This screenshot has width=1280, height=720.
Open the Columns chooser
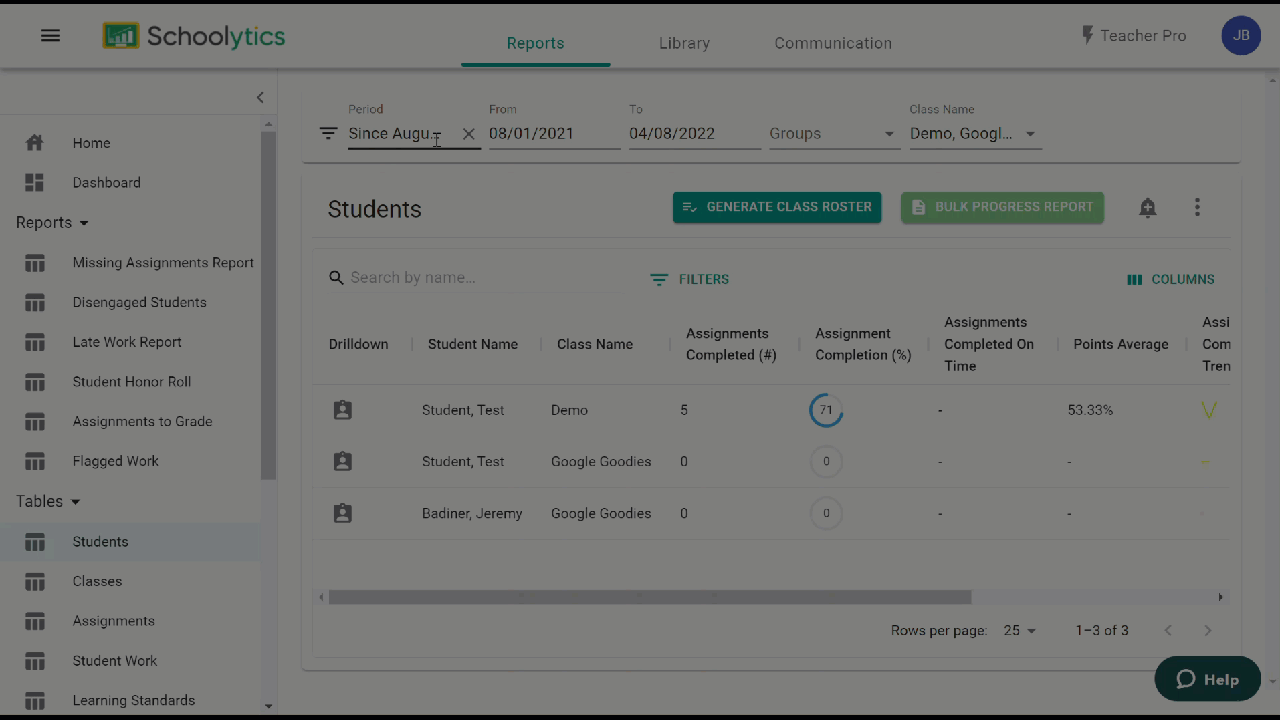pyautogui.click(x=1171, y=280)
